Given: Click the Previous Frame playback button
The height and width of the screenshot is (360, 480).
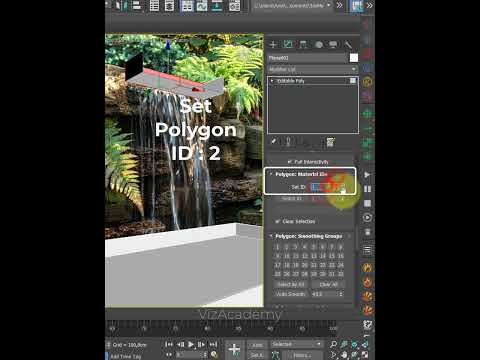Looking at the screenshot, I should tap(180, 344).
